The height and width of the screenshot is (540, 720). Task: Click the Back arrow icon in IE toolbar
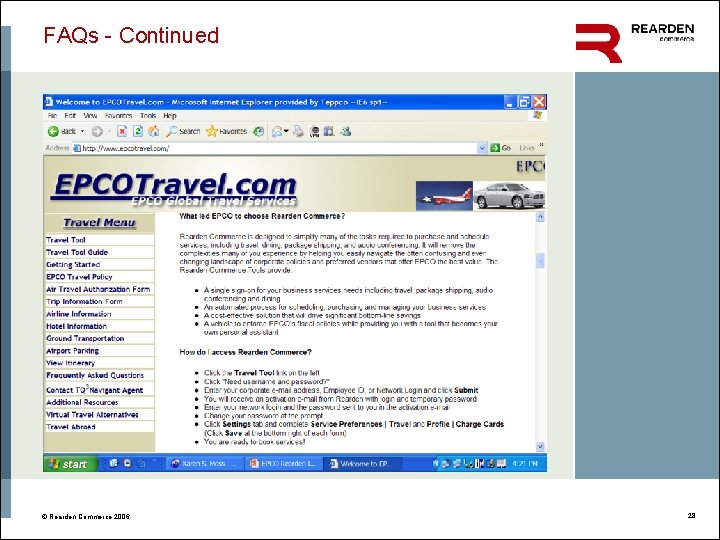tap(53, 131)
